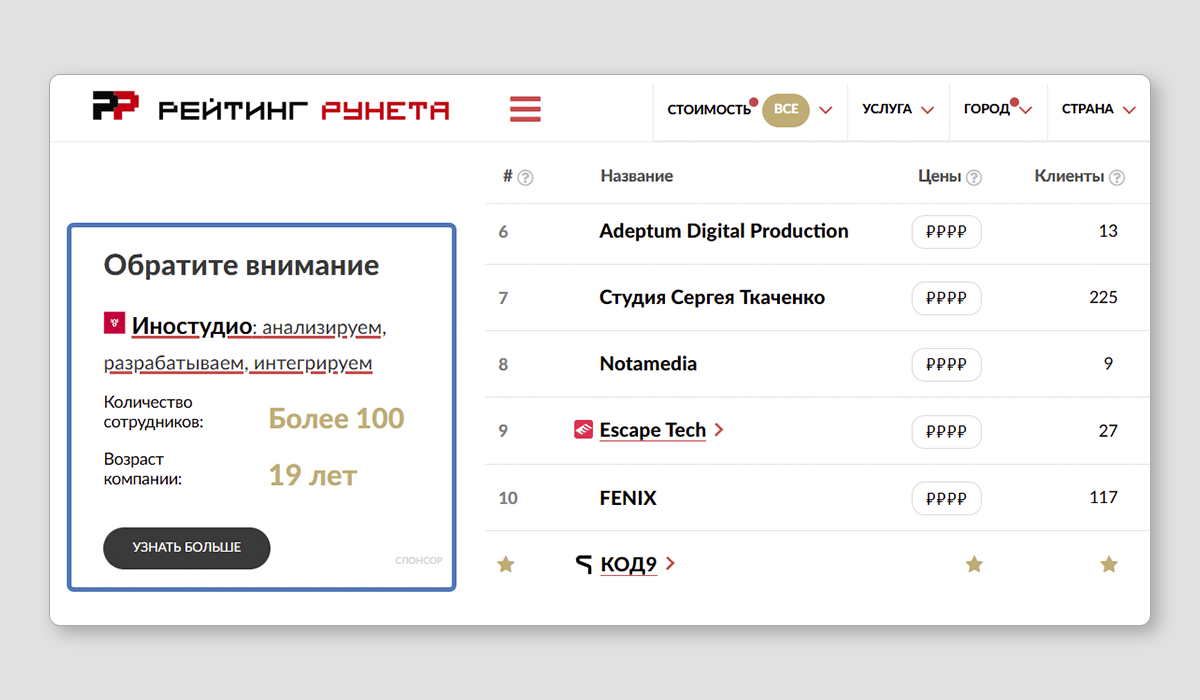Click the price badge in Notamedia row
1200x700 pixels.
[x=946, y=365]
